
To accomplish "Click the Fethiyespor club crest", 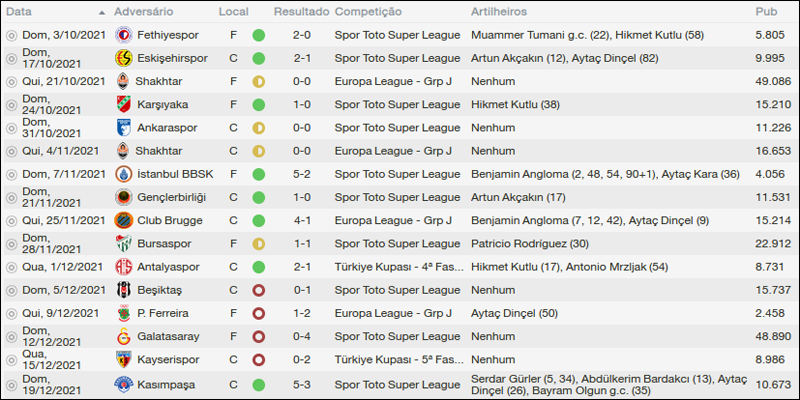I will 123,34.
